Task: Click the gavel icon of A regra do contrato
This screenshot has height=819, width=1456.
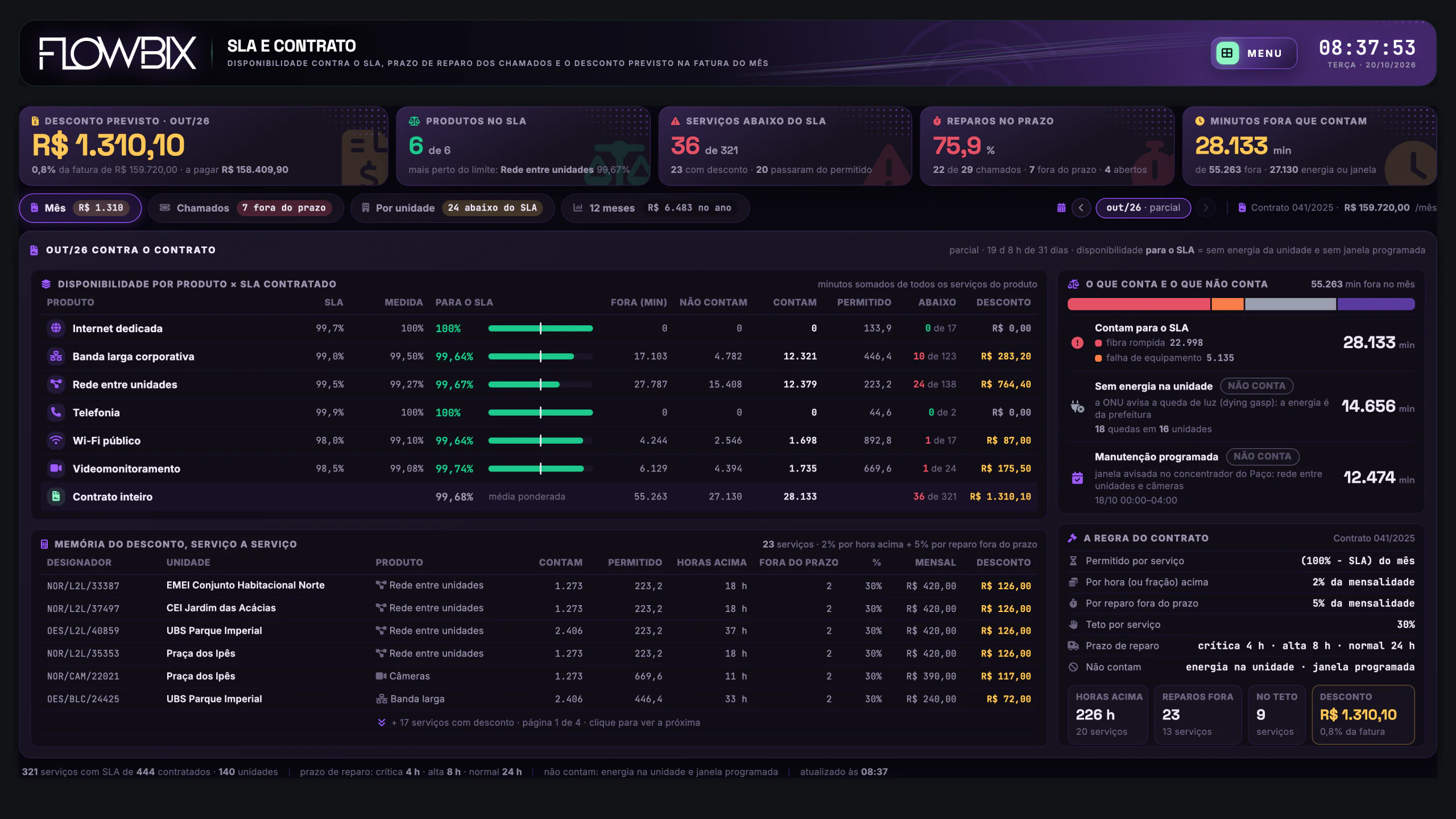Action: pos(1073,538)
